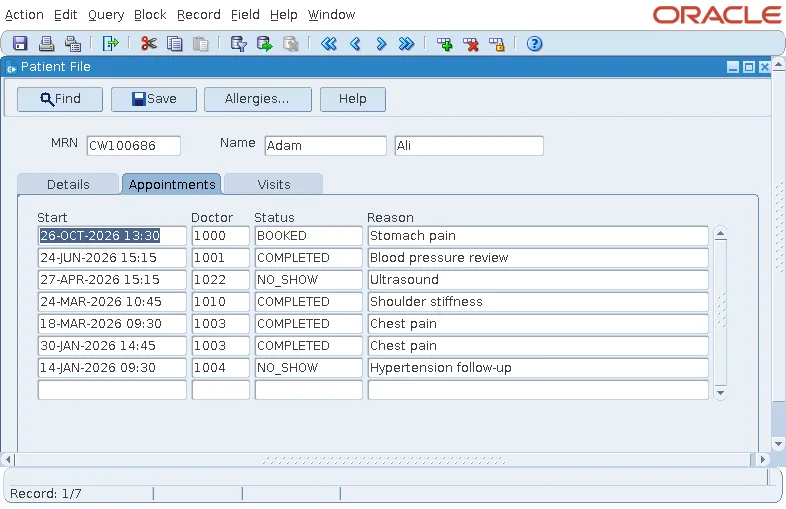Go to previous block double-arrow icon
The image size is (786, 509).
click(x=329, y=44)
